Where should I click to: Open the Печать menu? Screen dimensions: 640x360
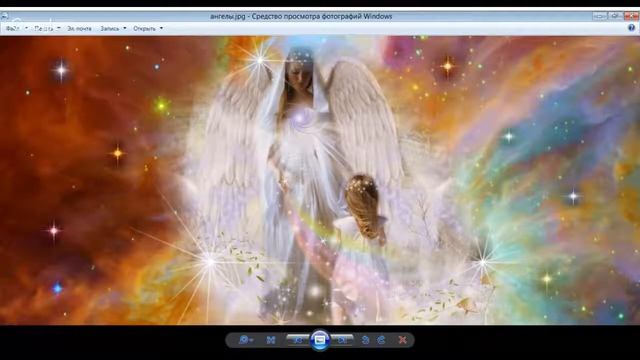point(44,29)
